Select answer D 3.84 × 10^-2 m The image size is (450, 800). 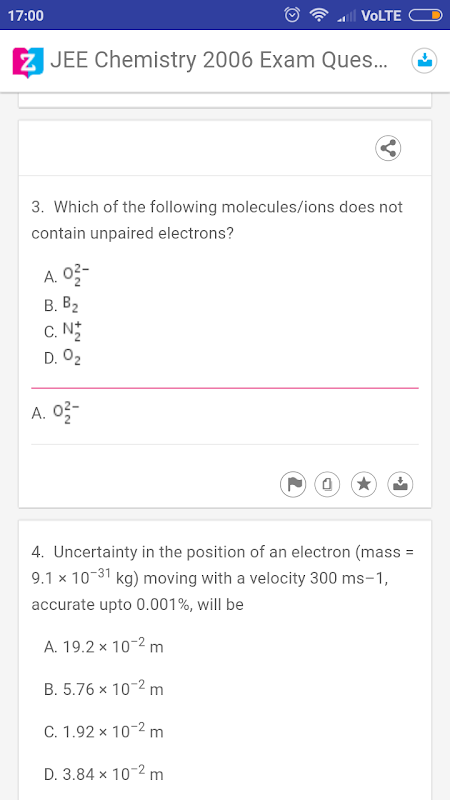tap(104, 774)
